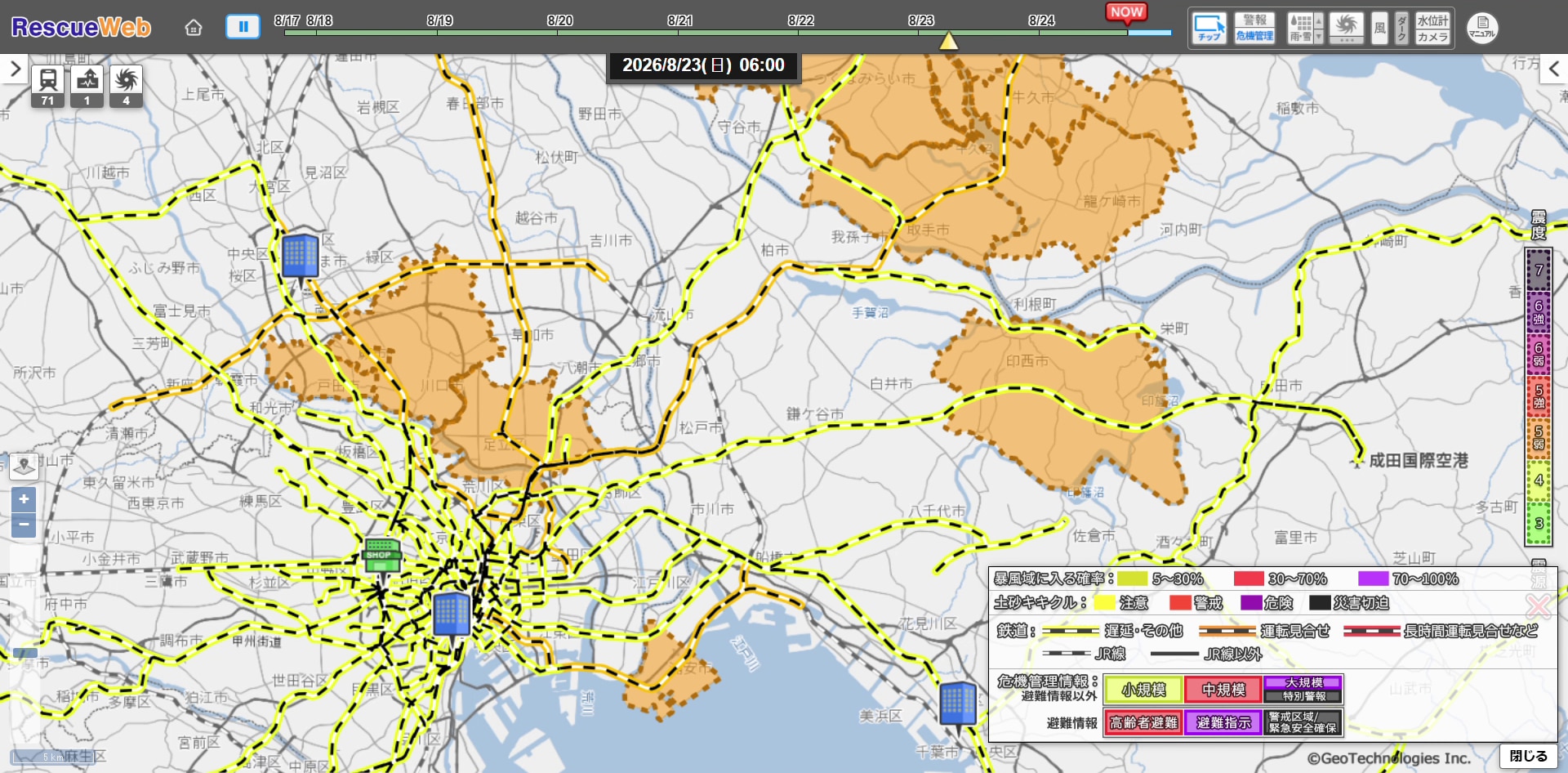Switch the map to ダーク mode
This screenshot has height=773, width=1568.
coord(1401,28)
